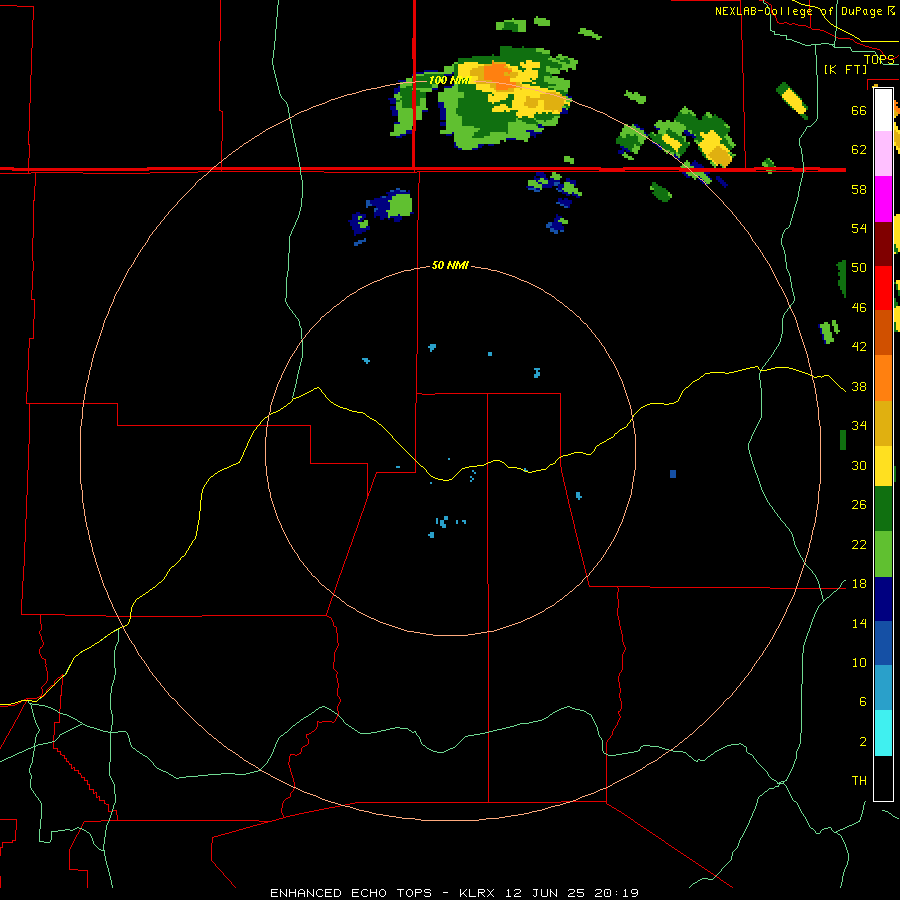This screenshot has width=900, height=900.
Task: Click the "50 NMI" range ring label
Action: coord(450,265)
